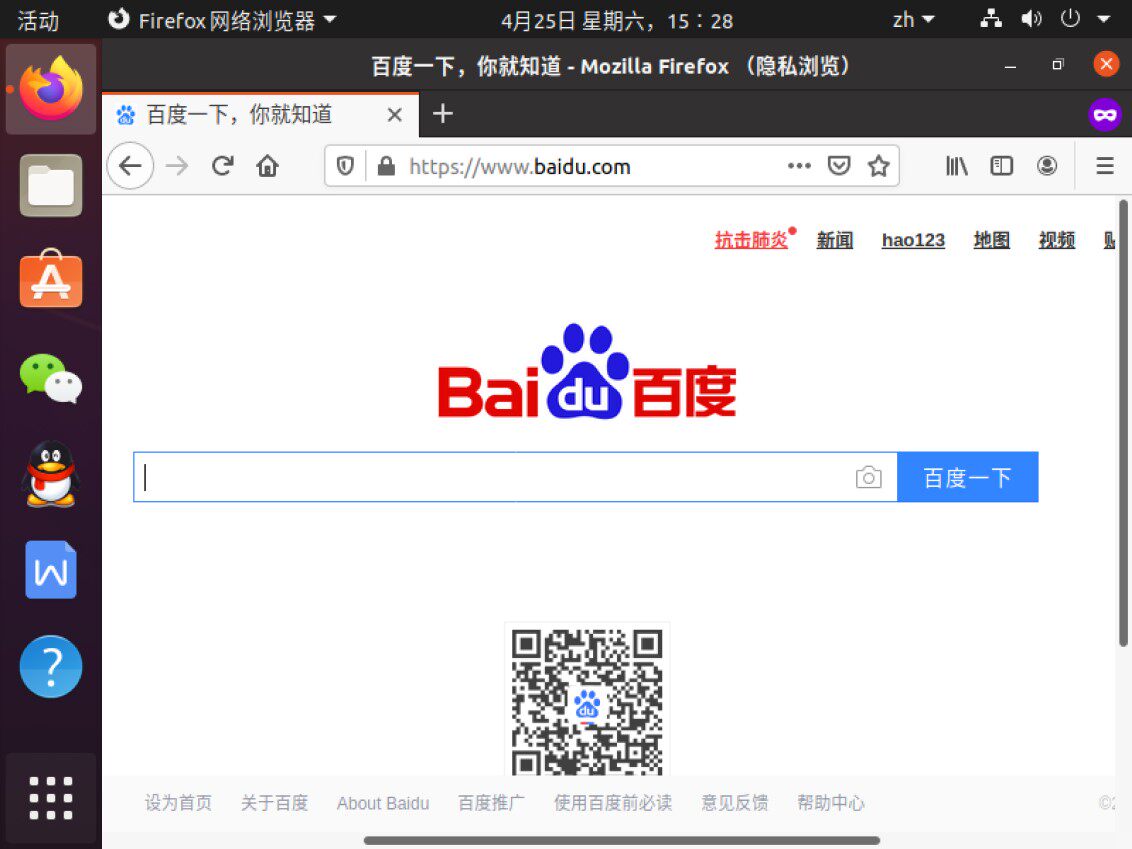
Task: Save page to Pocket
Action: pos(839,166)
